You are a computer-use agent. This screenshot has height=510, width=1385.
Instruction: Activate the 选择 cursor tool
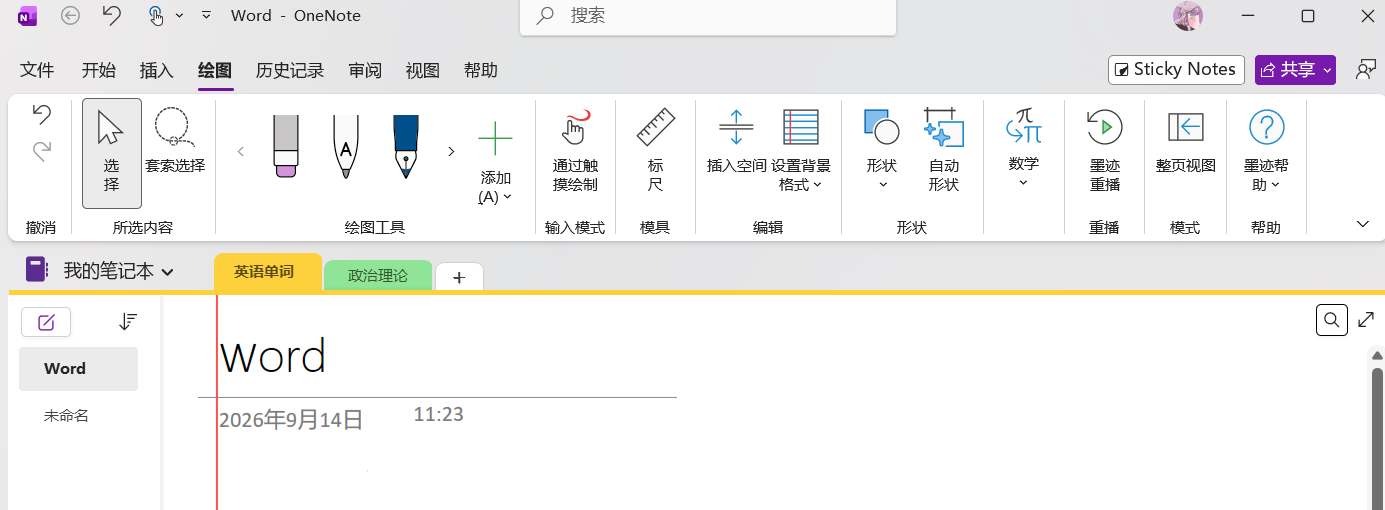click(x=111, y=153)
